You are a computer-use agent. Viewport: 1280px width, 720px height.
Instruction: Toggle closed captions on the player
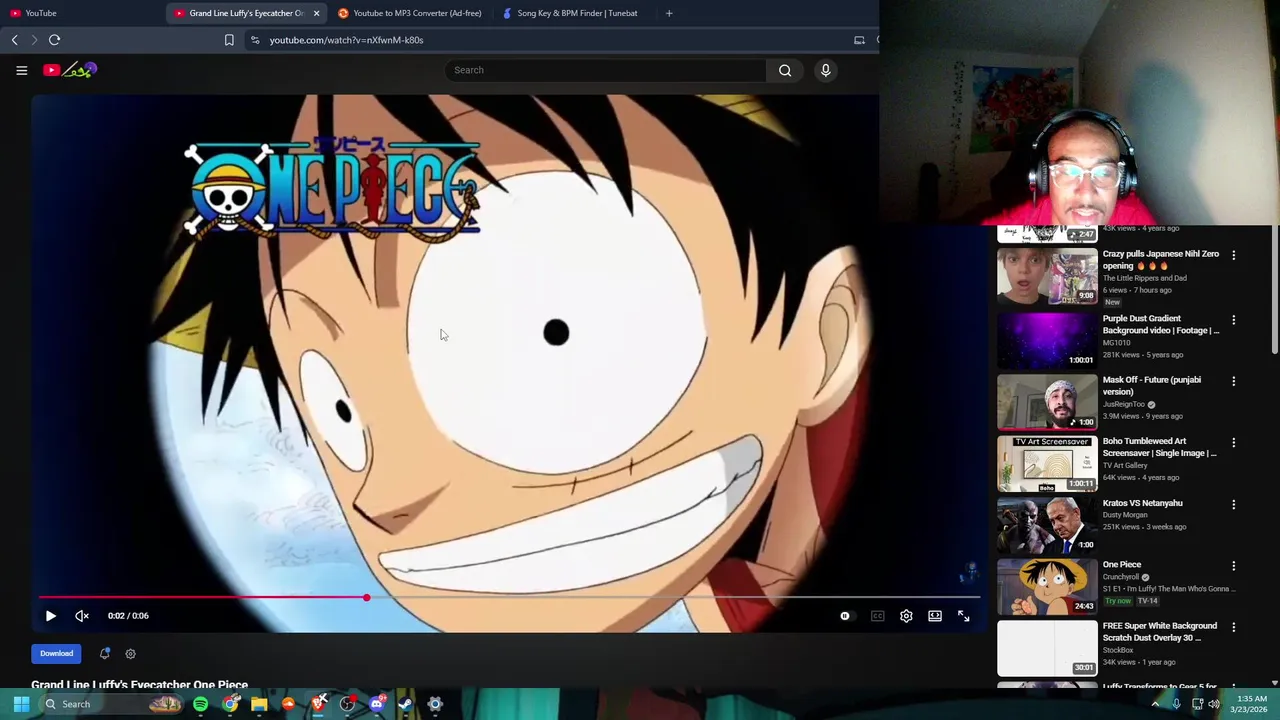pos(877,616)
